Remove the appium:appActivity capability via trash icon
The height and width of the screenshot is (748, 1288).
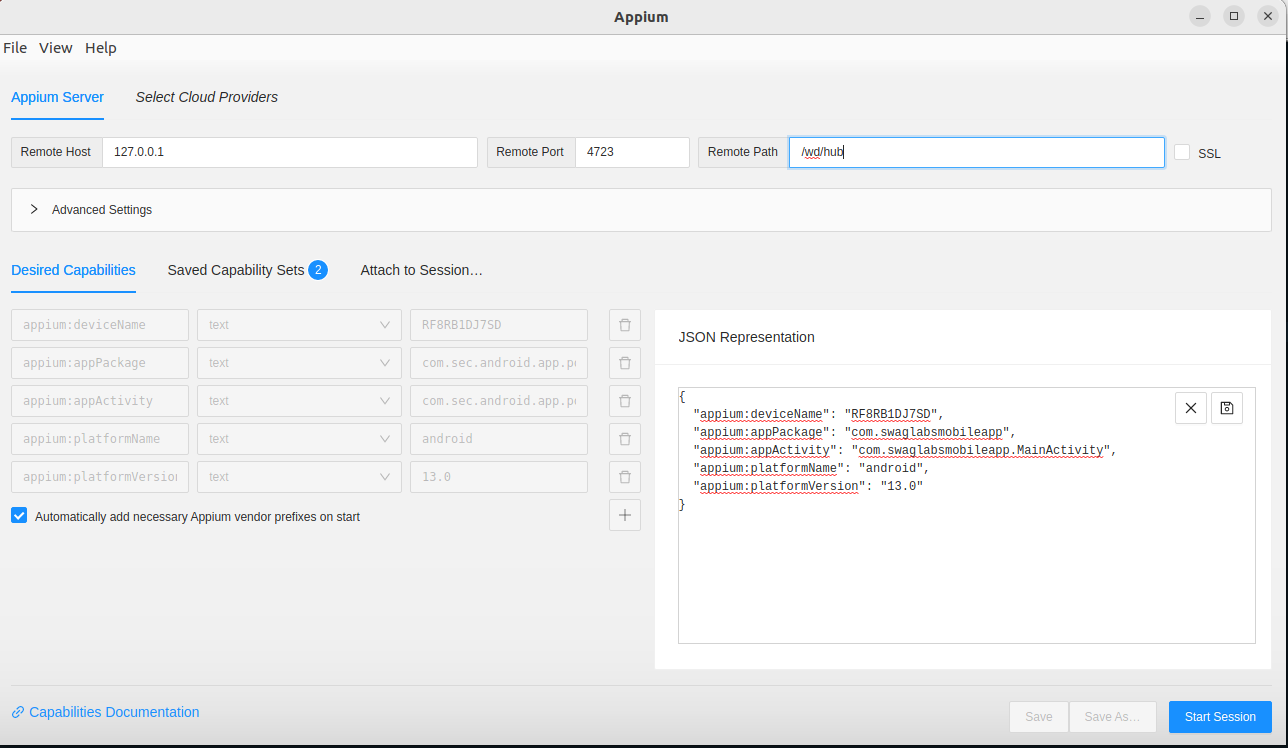coord(625,401)
